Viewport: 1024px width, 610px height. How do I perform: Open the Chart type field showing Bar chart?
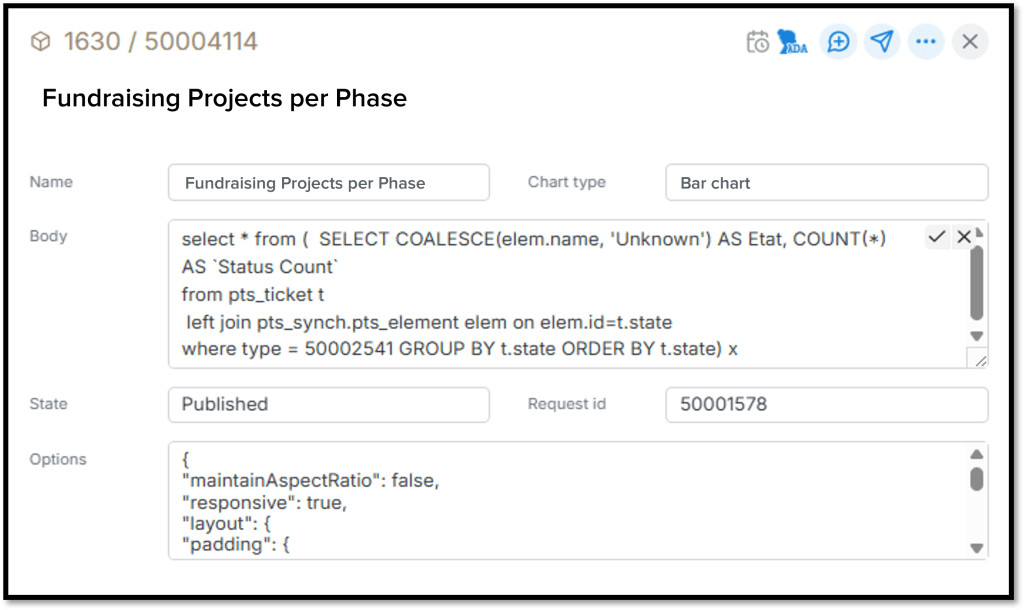pos(826,183)
